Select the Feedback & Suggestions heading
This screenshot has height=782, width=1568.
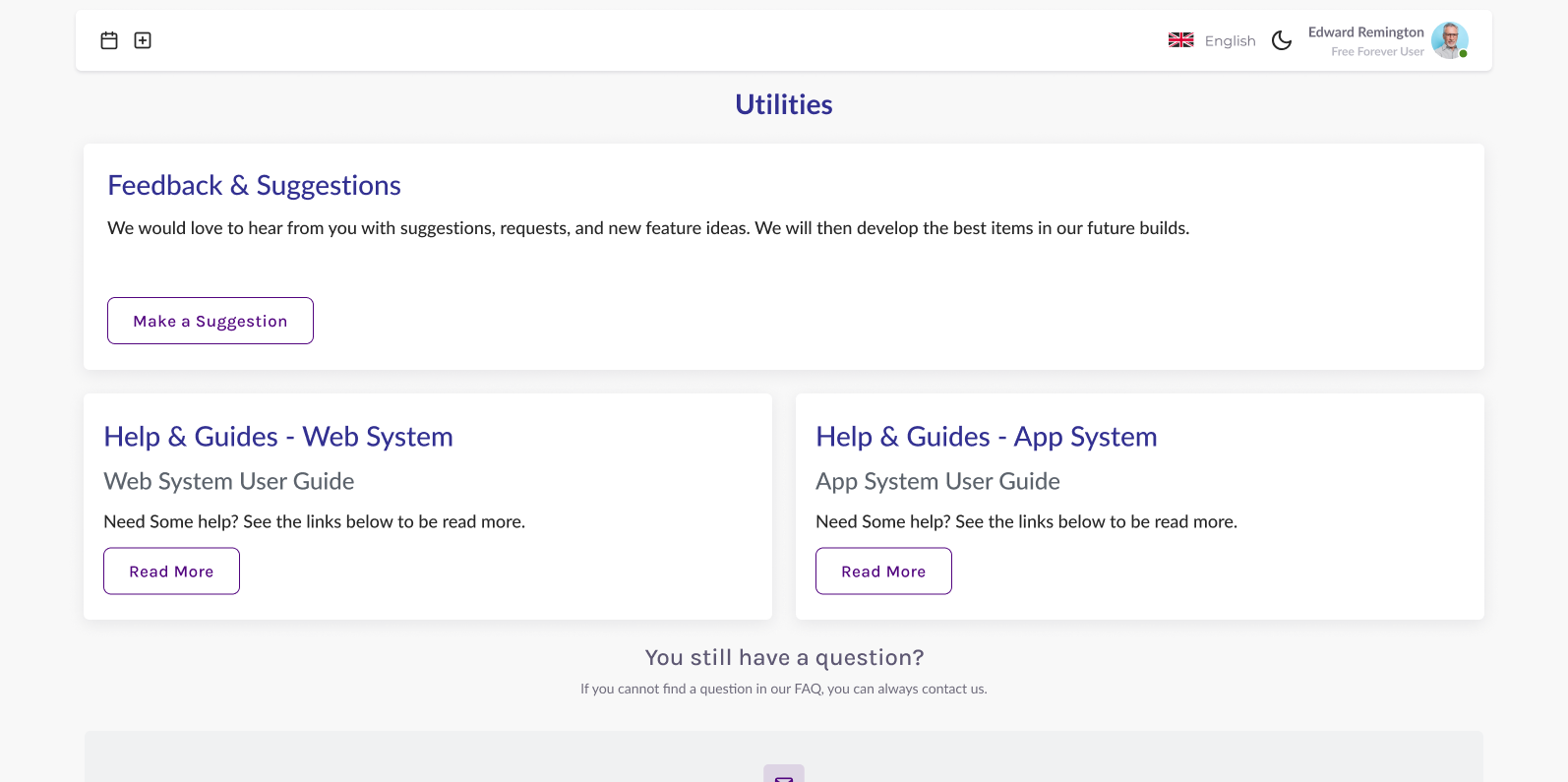click(254, 186)
